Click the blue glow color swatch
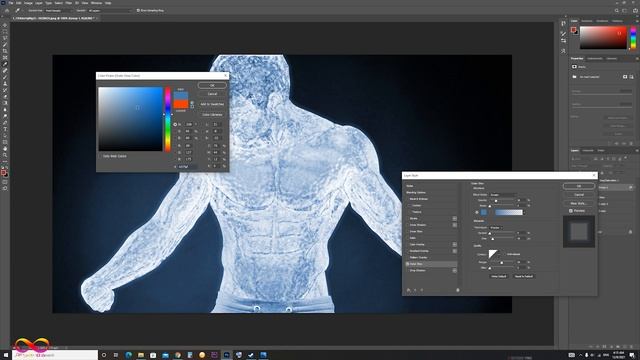The image size is (640, 360). tap(484, 212)
